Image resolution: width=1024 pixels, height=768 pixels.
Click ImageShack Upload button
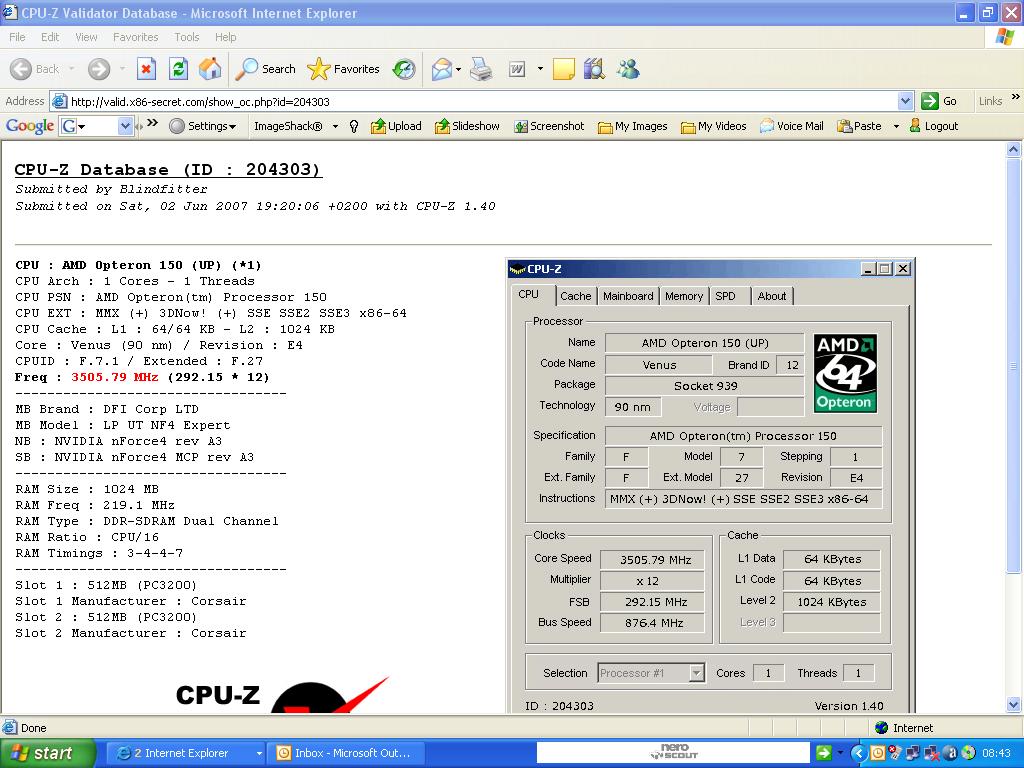click(396, 126)
